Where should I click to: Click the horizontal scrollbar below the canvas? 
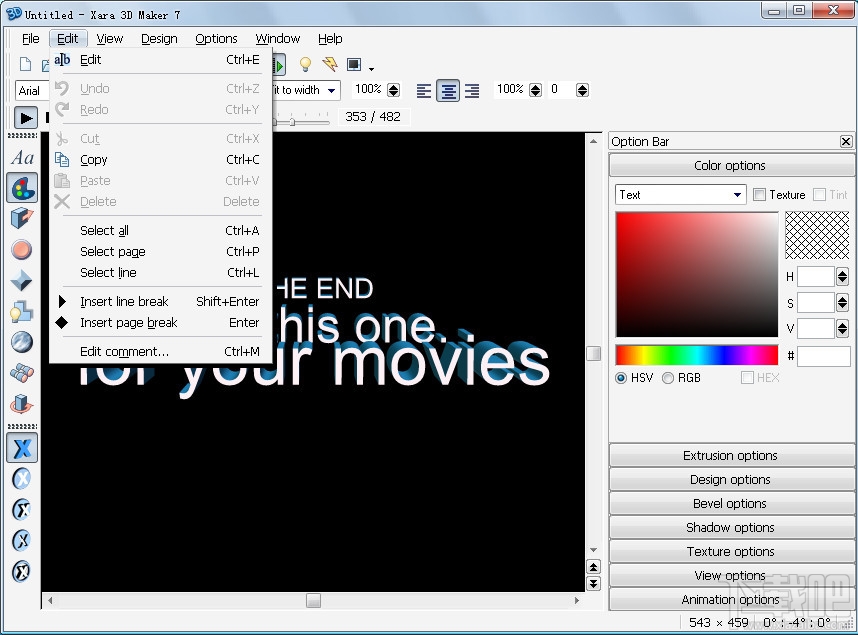313,601
